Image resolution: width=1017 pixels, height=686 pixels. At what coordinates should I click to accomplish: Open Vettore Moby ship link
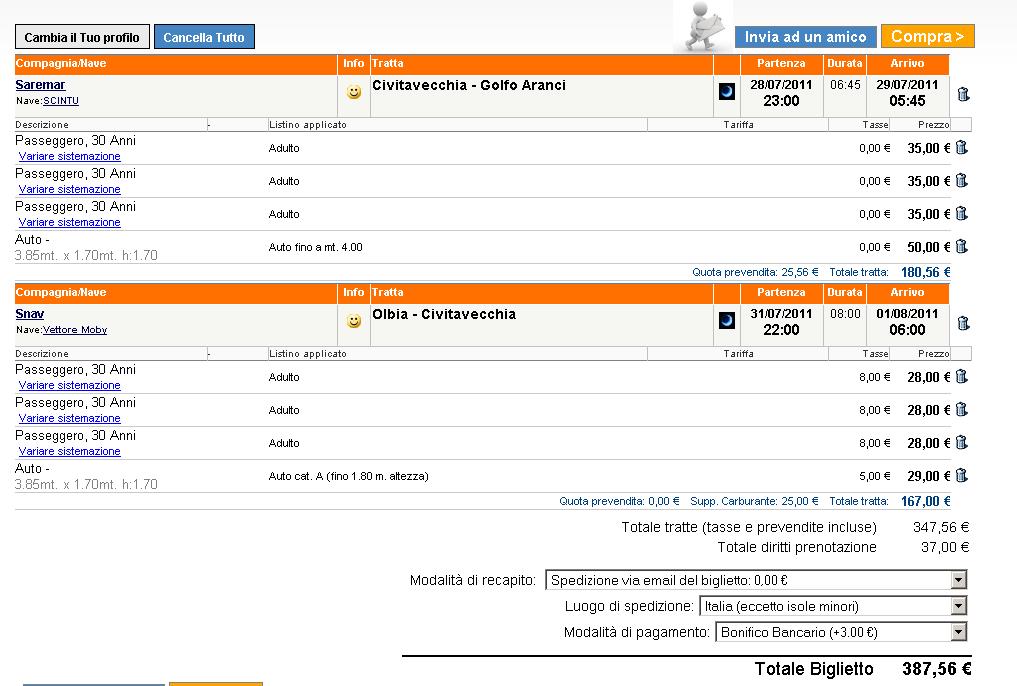point(75,330)
